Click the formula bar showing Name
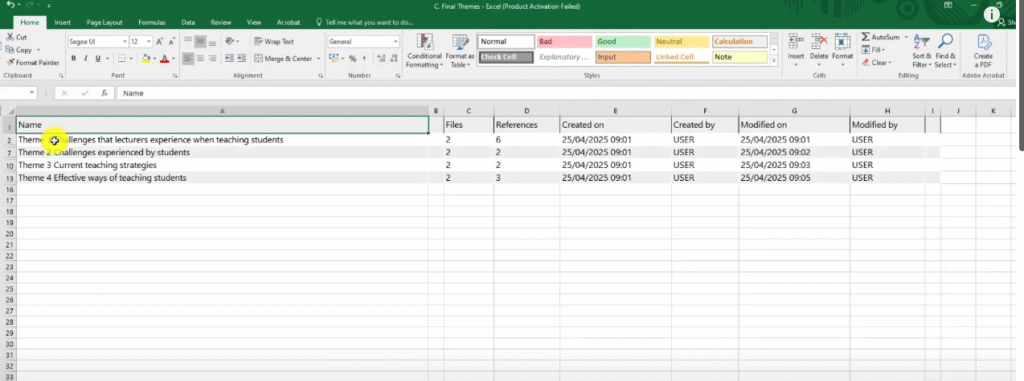1024x381 pixels. [x=567, y=93]
